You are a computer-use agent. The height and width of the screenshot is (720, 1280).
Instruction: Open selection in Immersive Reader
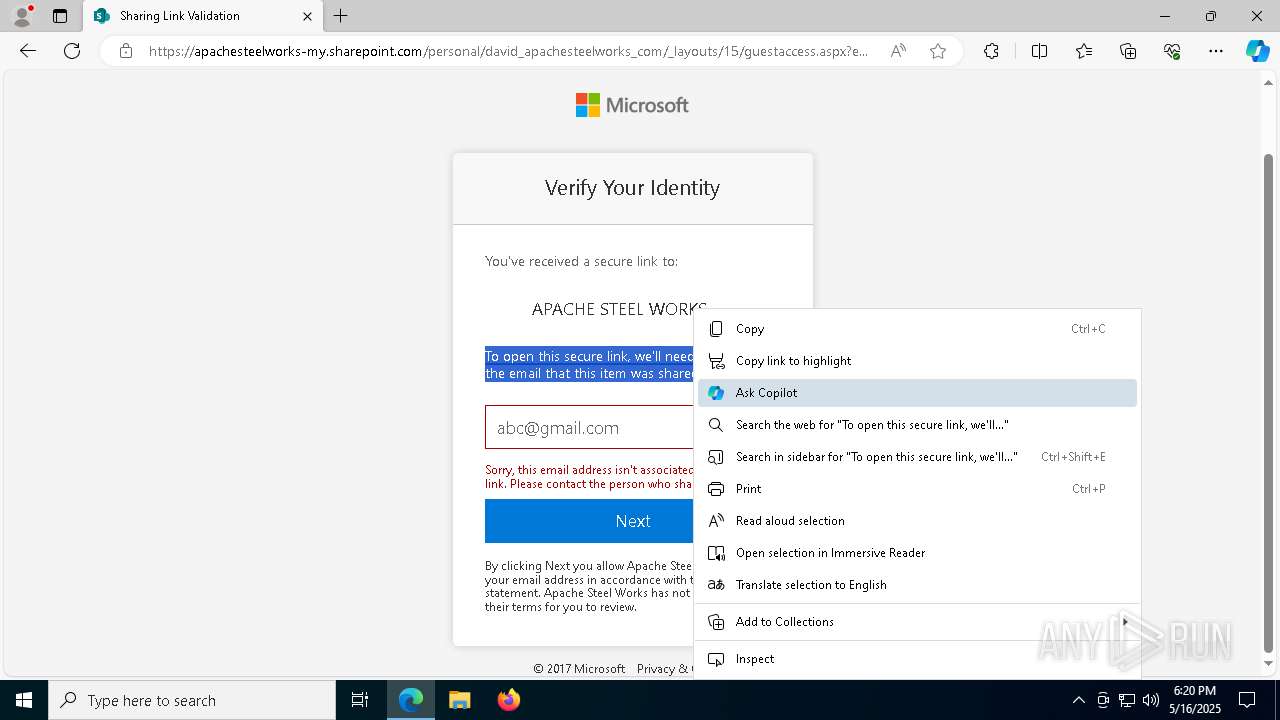917,553
